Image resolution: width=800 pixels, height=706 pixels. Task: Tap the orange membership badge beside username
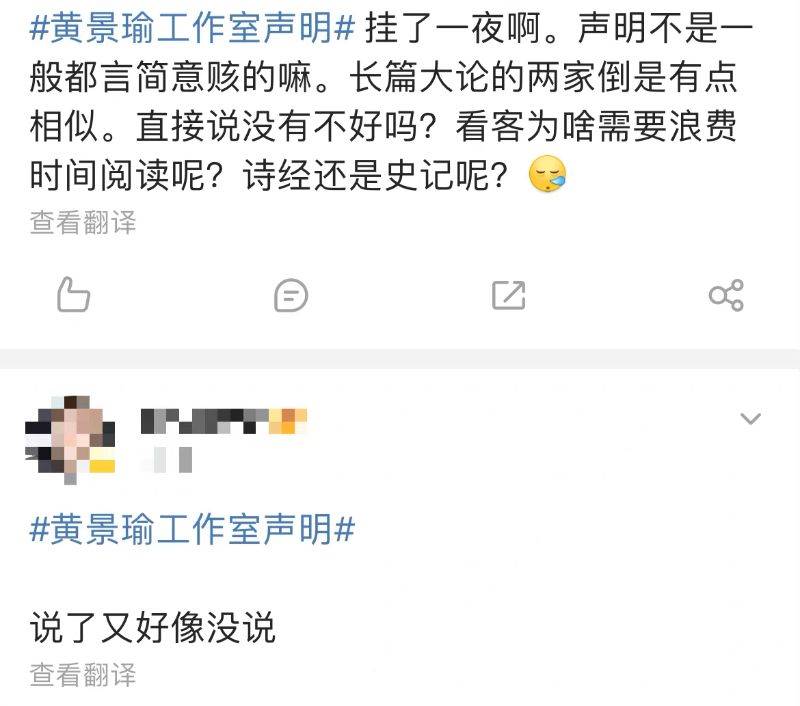click(288, 421)
